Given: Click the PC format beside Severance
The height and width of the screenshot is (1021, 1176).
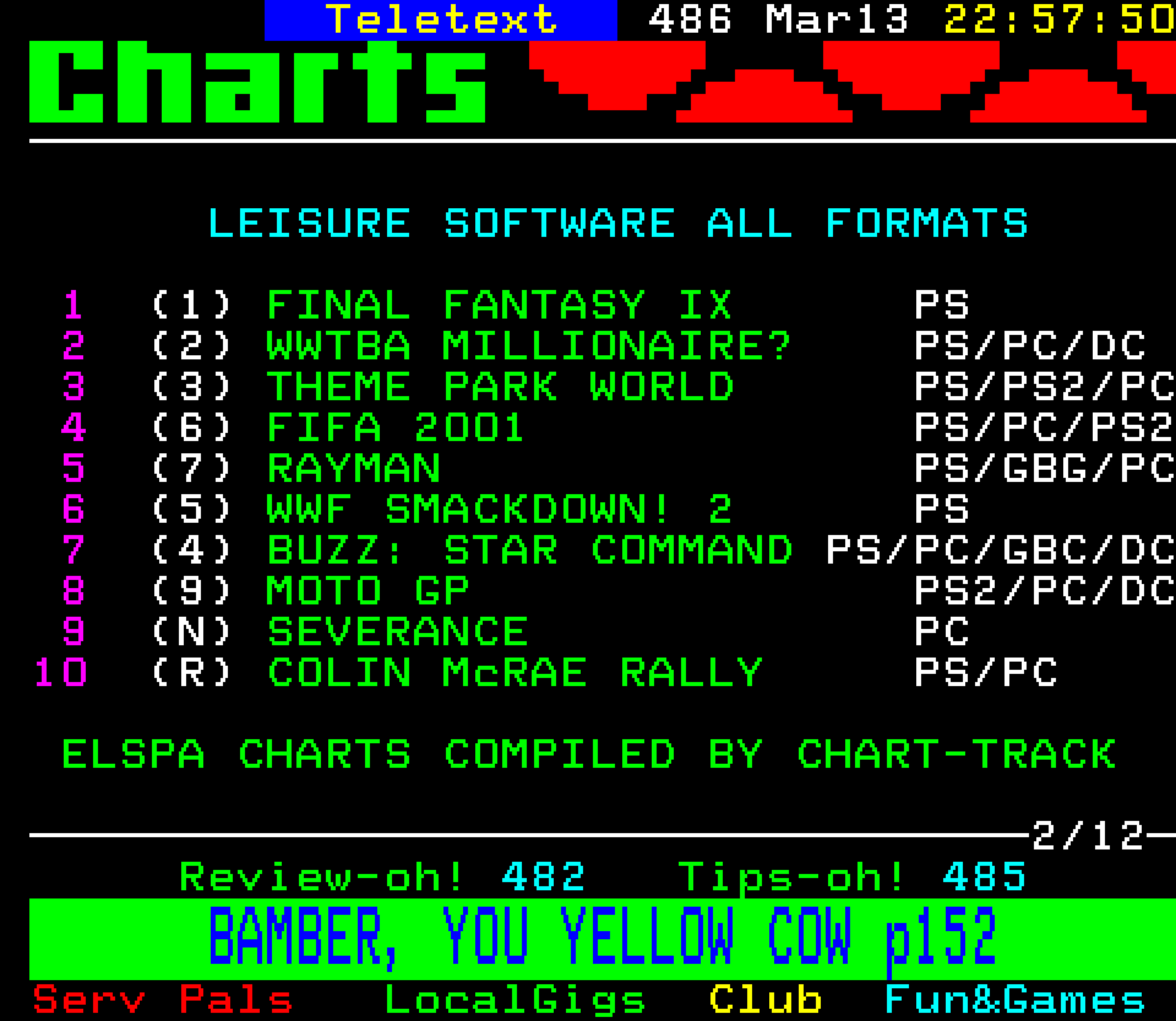Looking at the screenshot, I should [x=942, y=631].
